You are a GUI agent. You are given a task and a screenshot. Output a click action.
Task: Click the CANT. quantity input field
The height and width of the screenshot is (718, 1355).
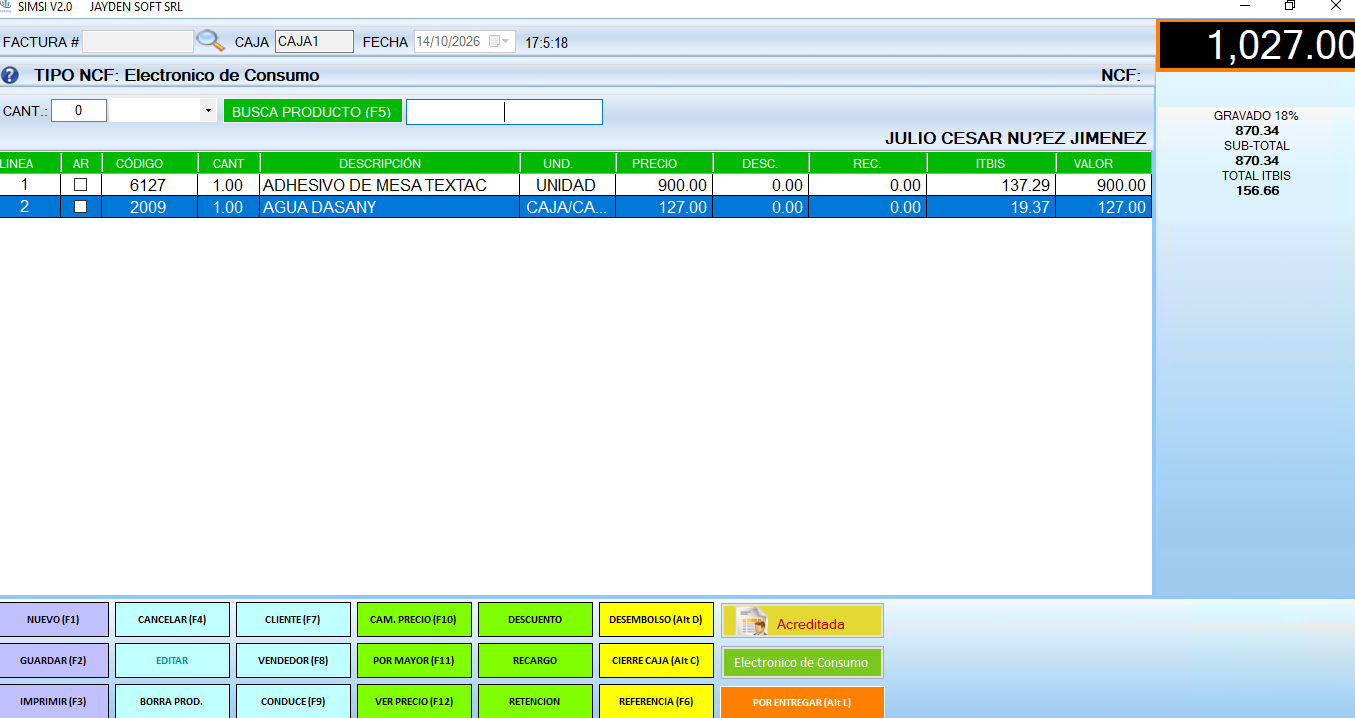click(79, 111)
